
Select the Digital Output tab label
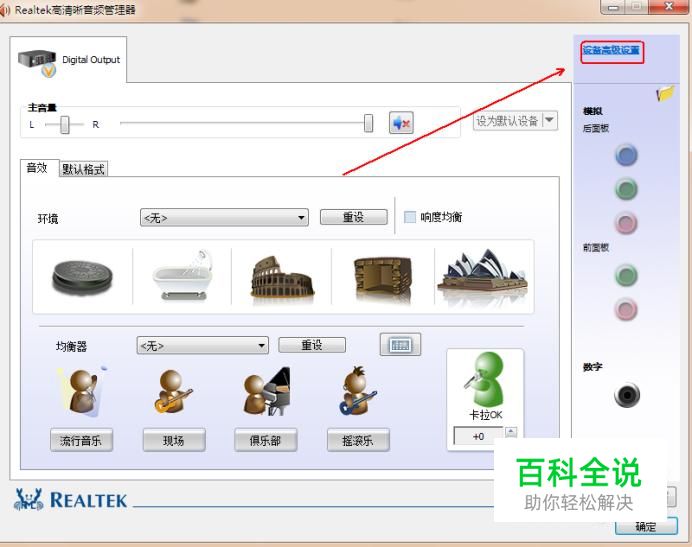tap(91, 60)
